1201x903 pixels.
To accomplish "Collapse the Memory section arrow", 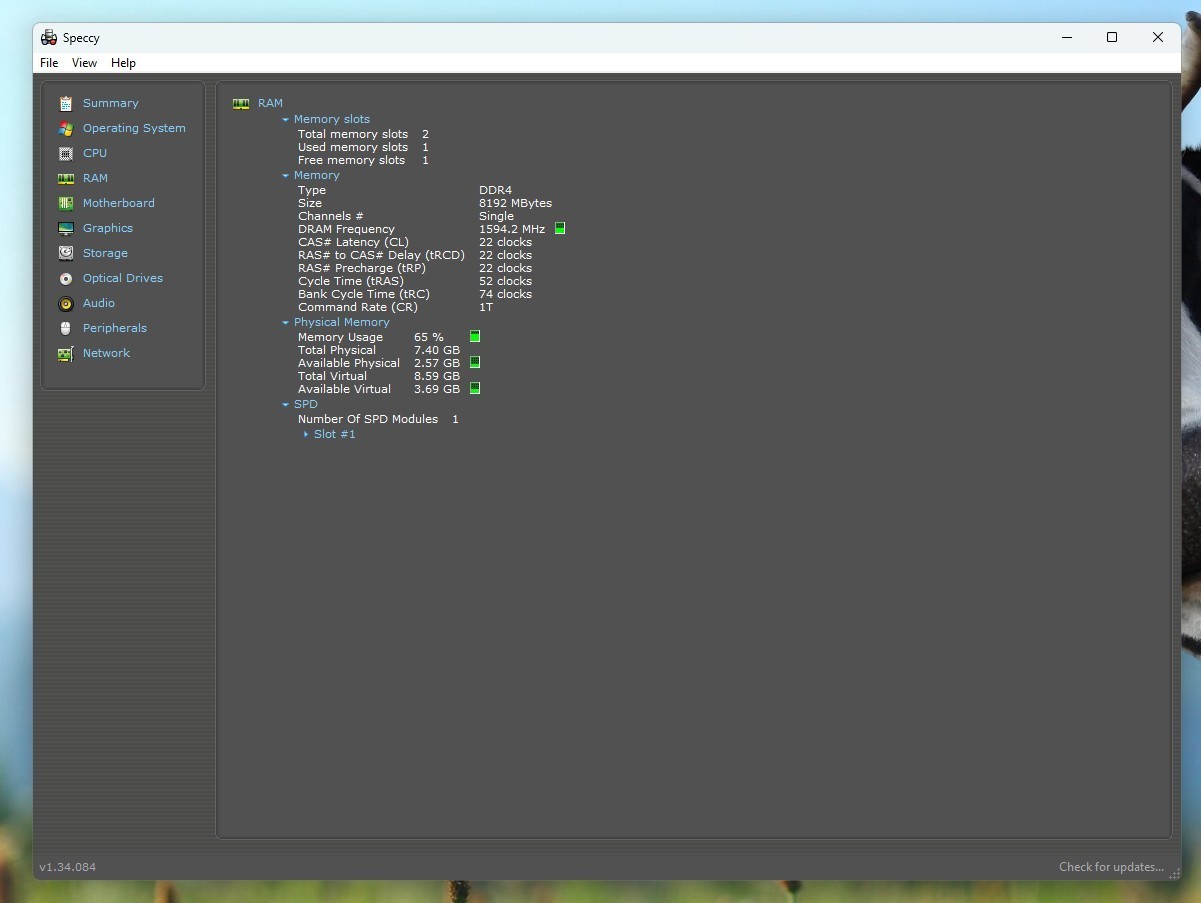I will tap(285, 175).
